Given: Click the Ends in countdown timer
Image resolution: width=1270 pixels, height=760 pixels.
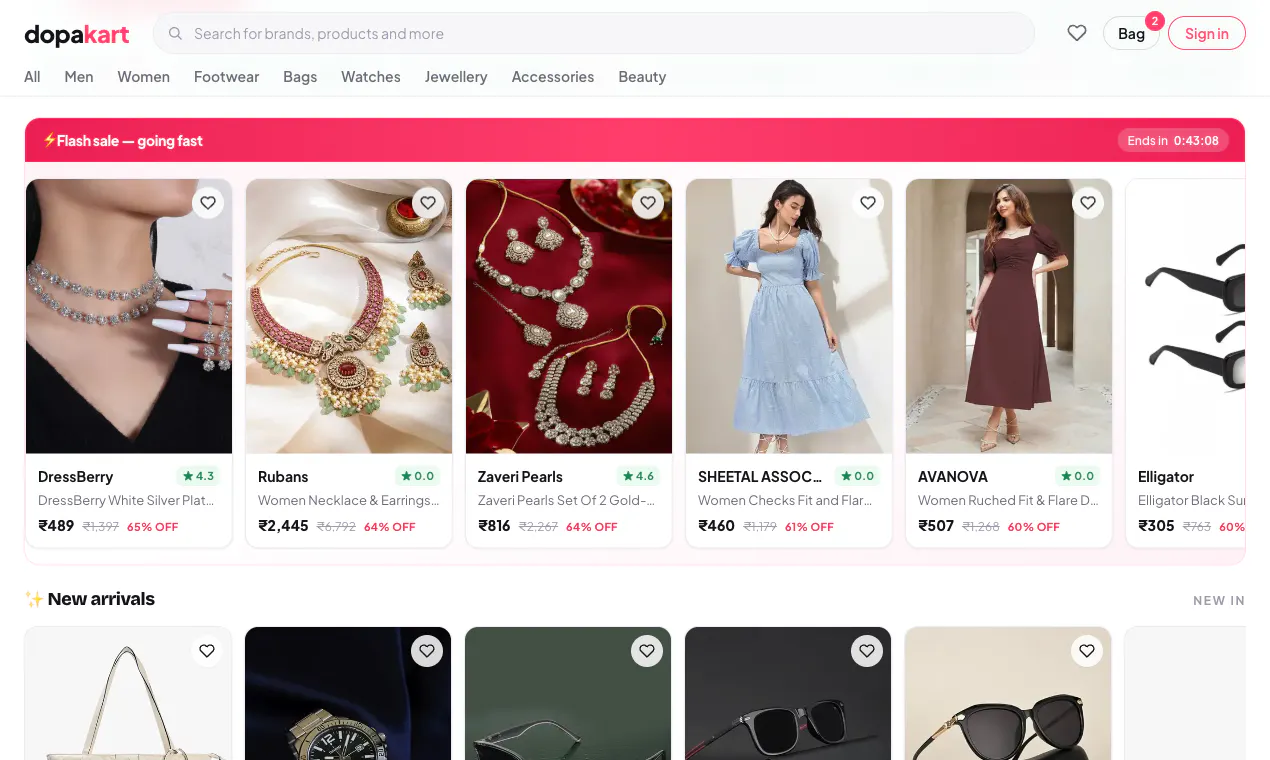Looking at the screenshot, I should tap(1173, 141).
